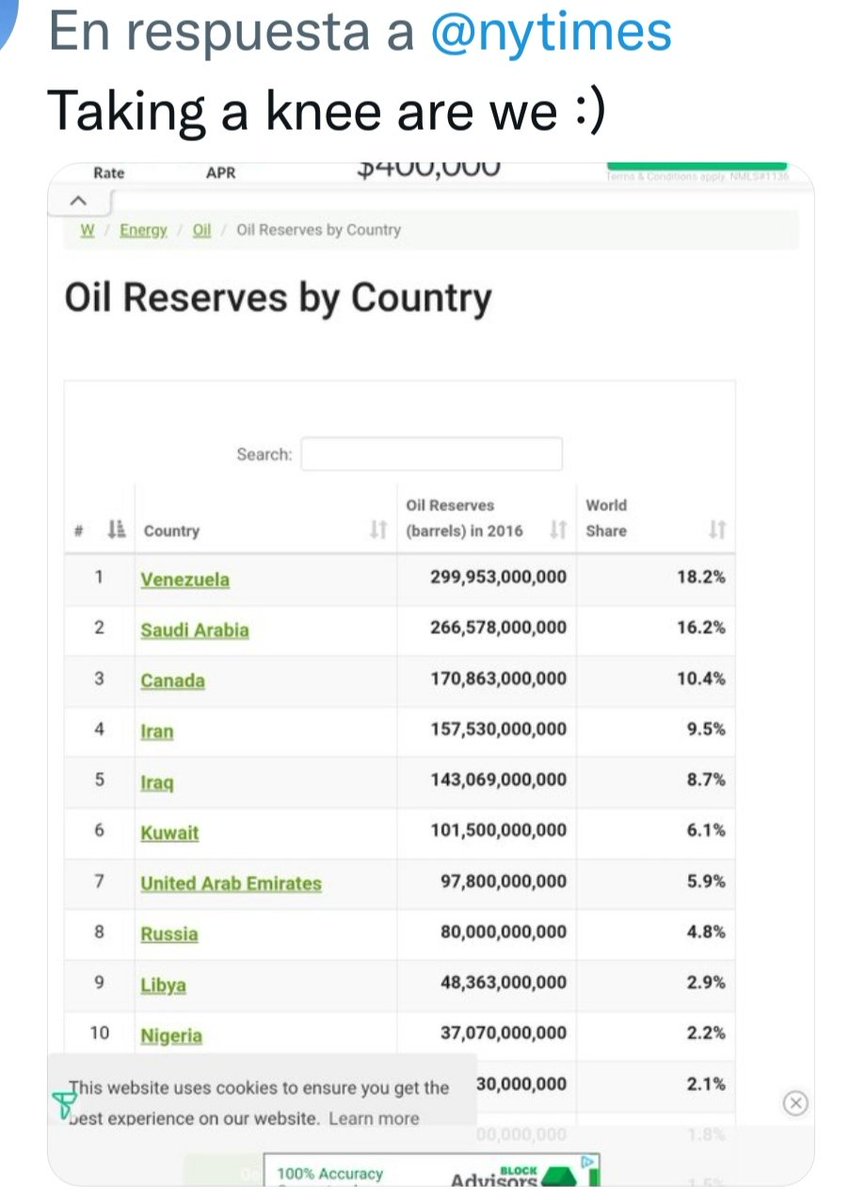Select the 4.8% world share cell
The image size is (849, 1200).
click(x=706, y=932)
